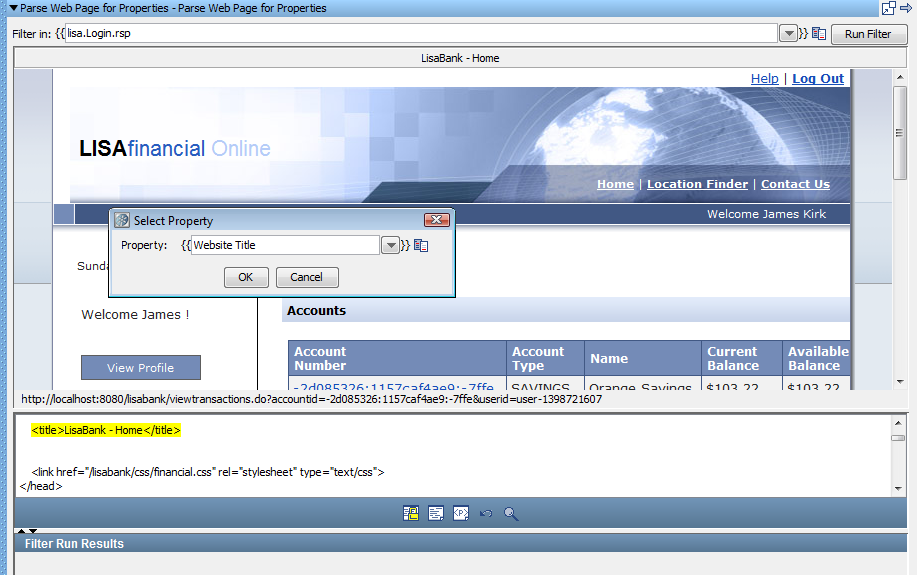918x575 pixels.
Task: Click the Location Finder link
Action: (697, 184)
